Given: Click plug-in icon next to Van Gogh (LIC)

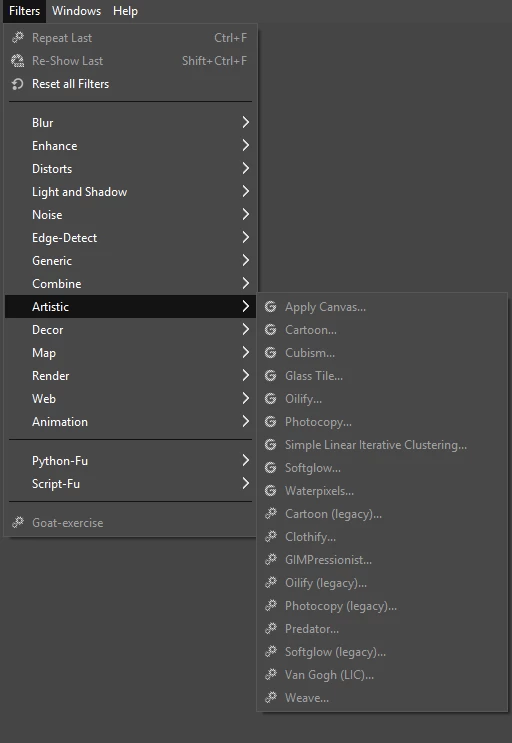Looking at the screenshot, I should pos(270,674).
